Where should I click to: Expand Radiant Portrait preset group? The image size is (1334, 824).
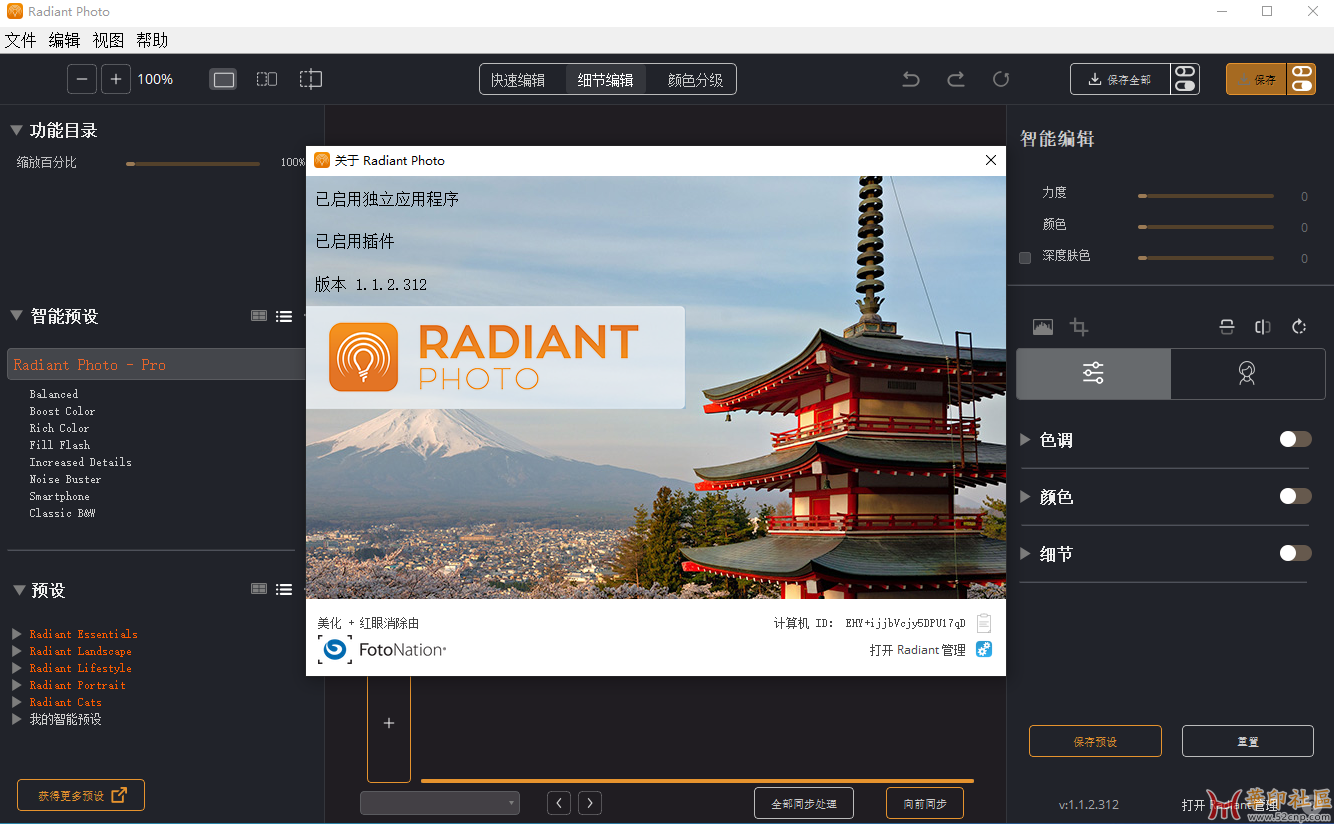click(x=17, y=685)
